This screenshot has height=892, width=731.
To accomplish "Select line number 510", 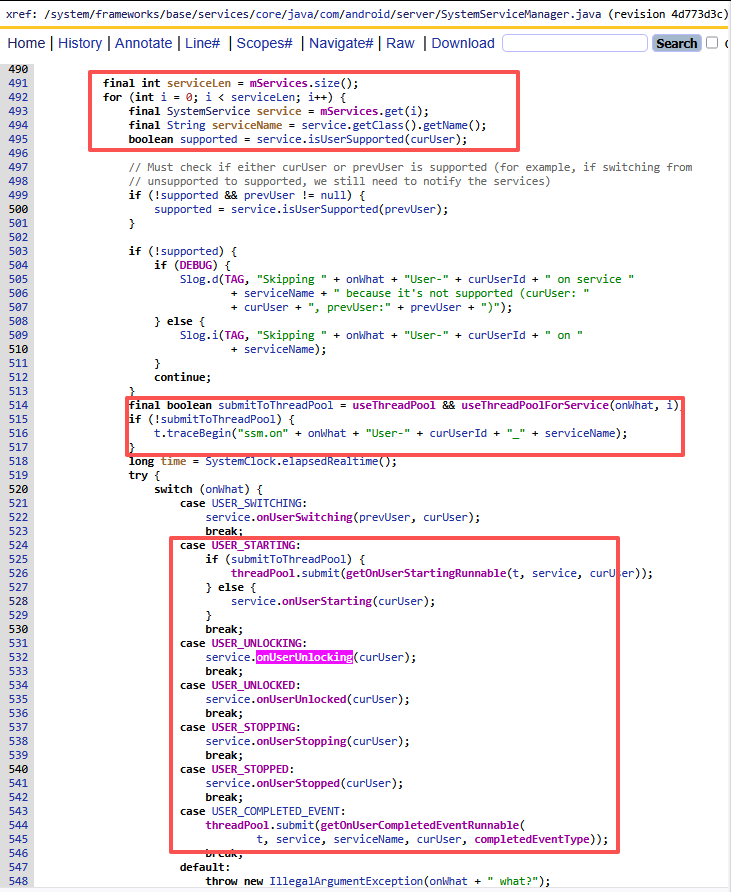I will coord(18,349).
